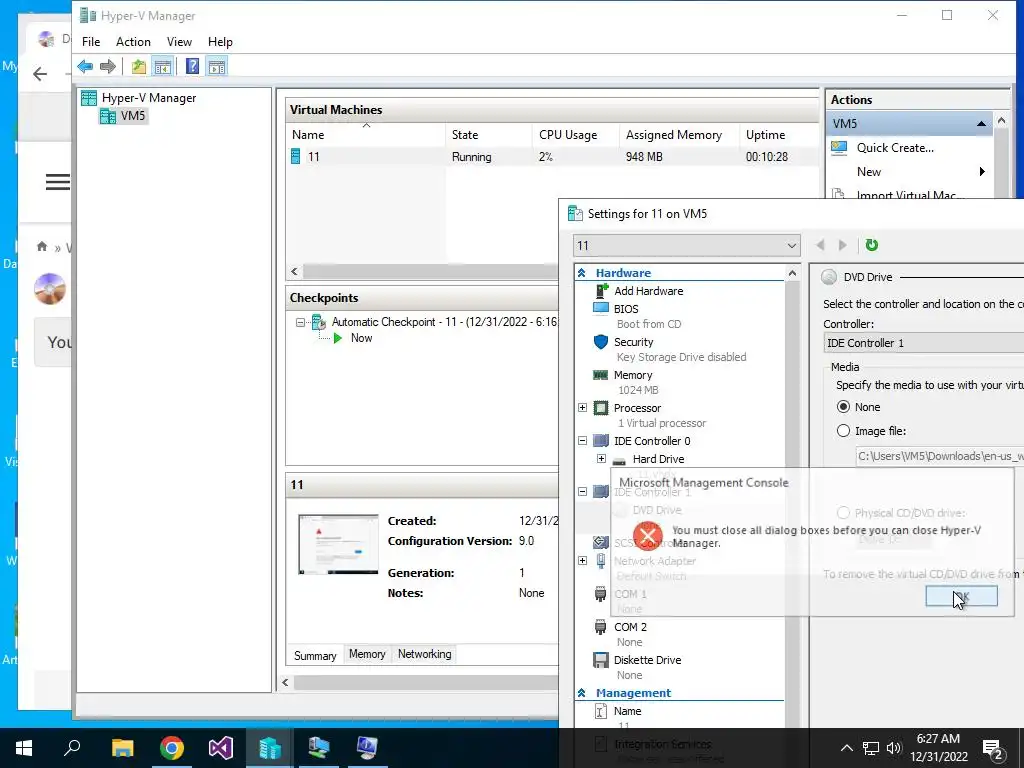Switch to the Networking tab
Screen dimensions: 1024x768
click(x=424, y=654)
